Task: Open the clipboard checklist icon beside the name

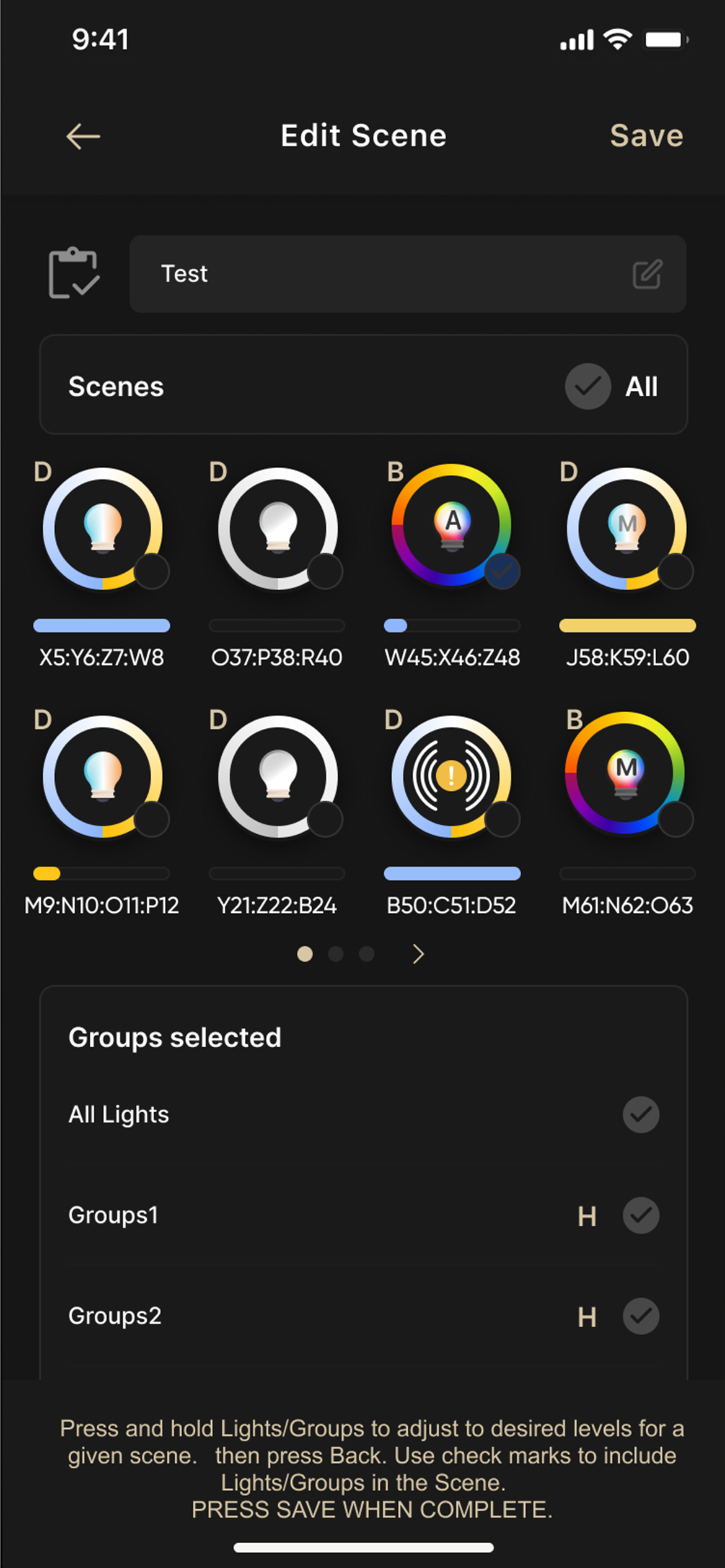Action: point(74,273)
